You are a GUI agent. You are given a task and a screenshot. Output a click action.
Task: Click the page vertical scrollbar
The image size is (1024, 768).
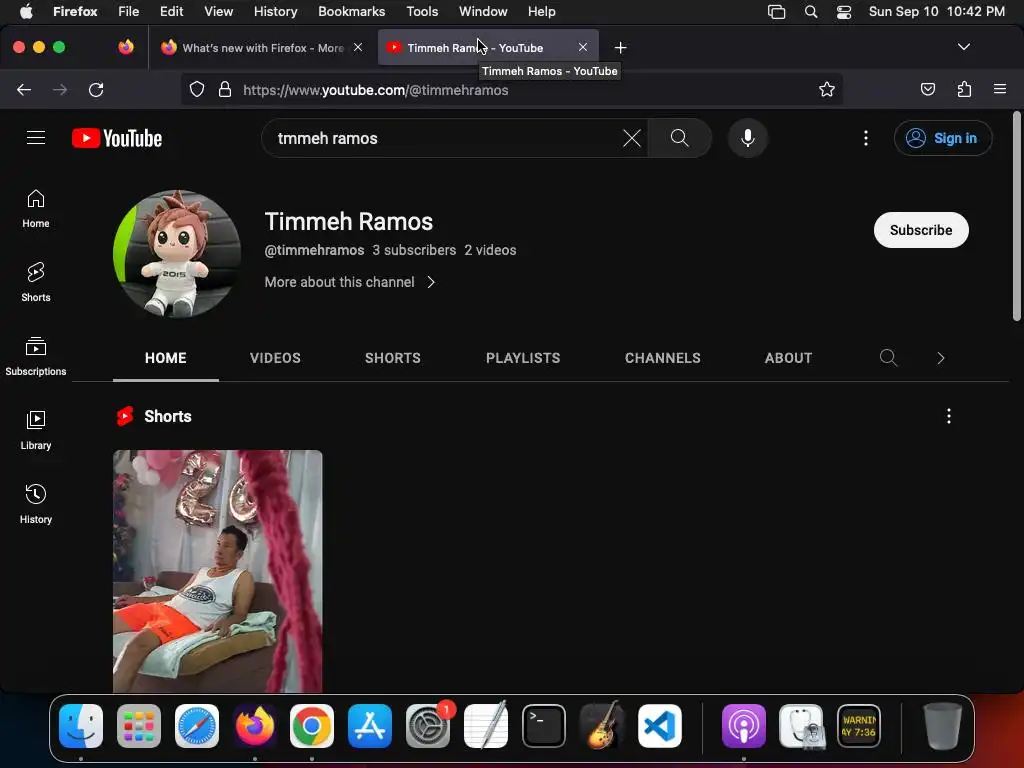(1017, 217)
